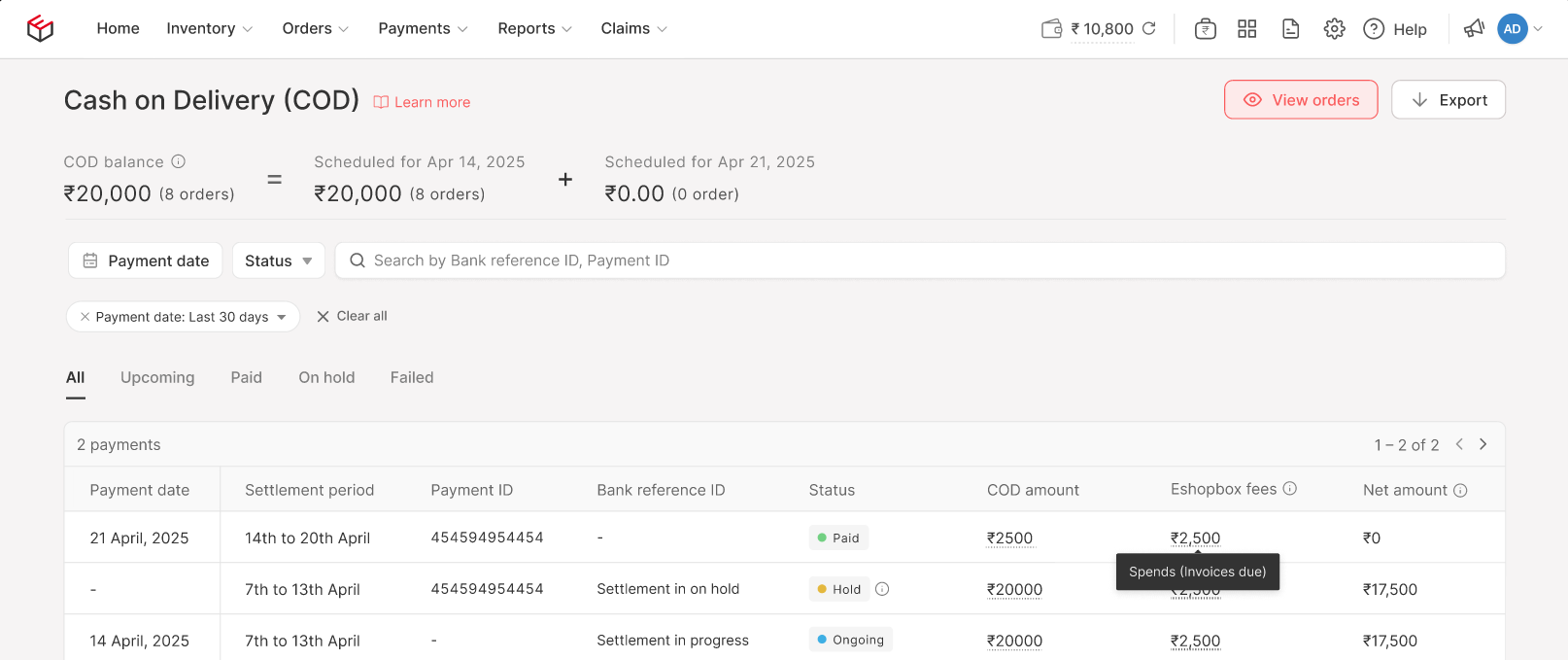Click the Export button
Image resolution: width=1568 pixels, height=660 pixels.
[1448, 100]
